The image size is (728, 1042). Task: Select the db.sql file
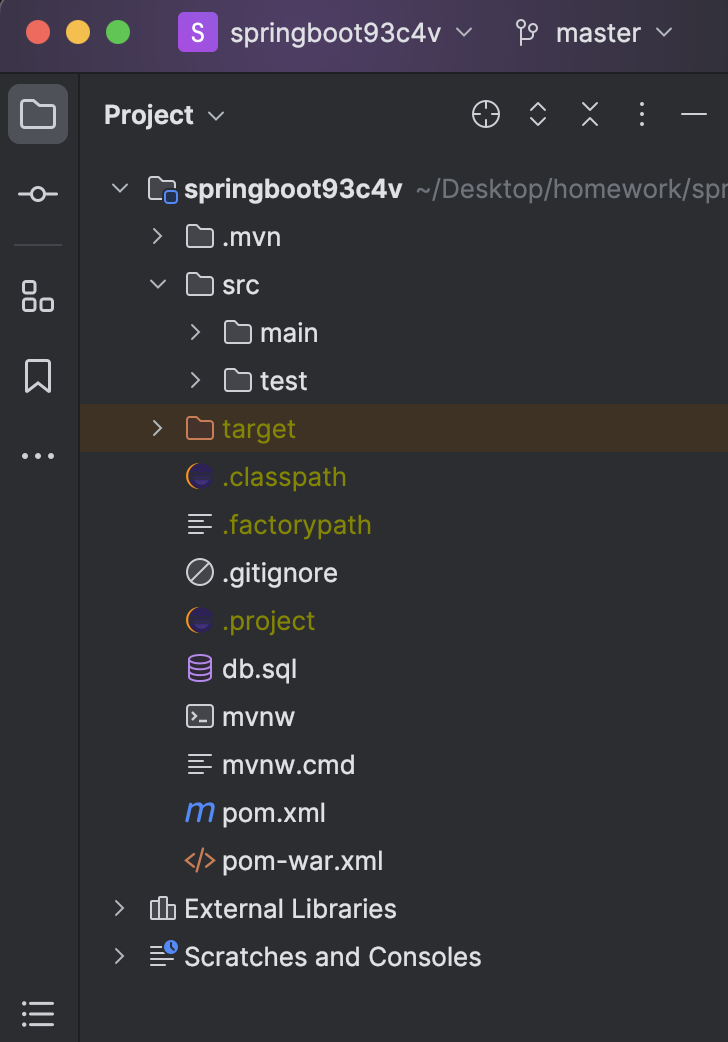point(259,669)
